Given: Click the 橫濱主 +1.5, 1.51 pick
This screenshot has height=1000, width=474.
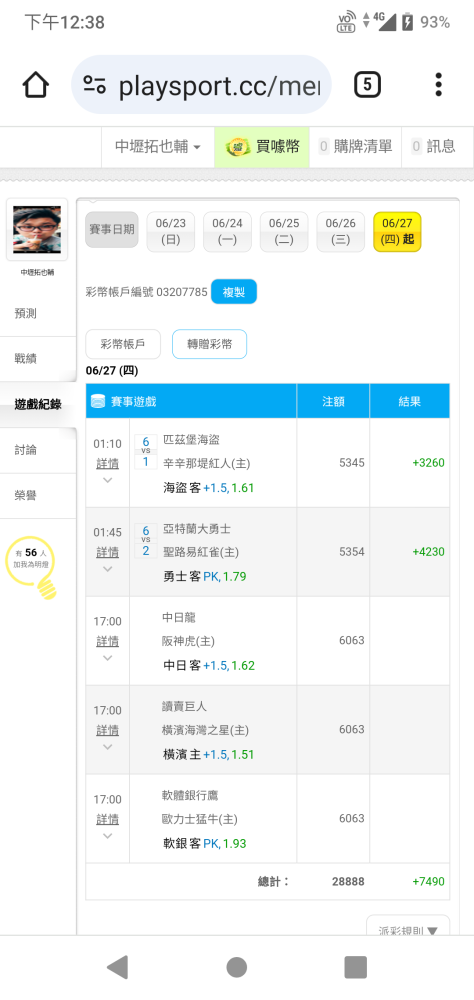Looking at the screenshot, I should point(209,754).
